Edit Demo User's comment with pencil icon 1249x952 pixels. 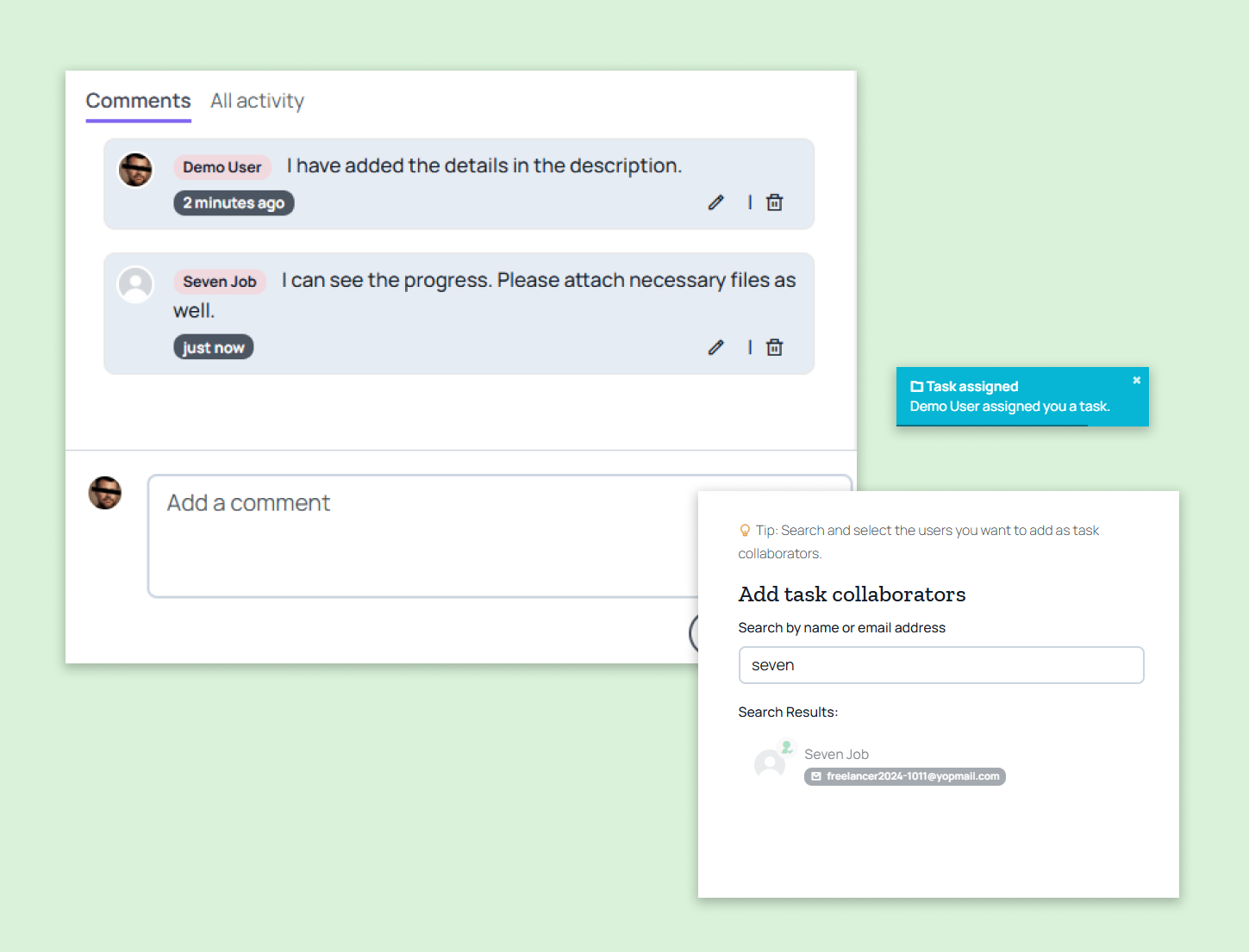715,202
